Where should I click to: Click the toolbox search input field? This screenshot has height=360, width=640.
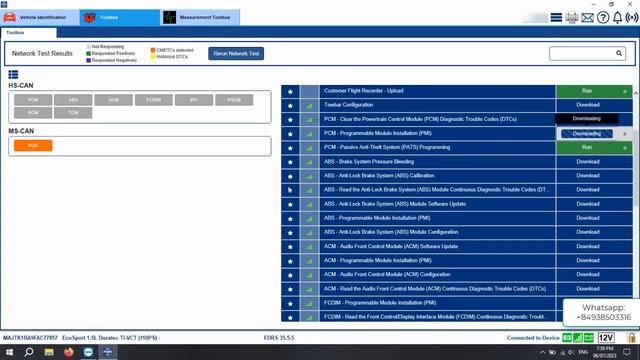(587, 53)
